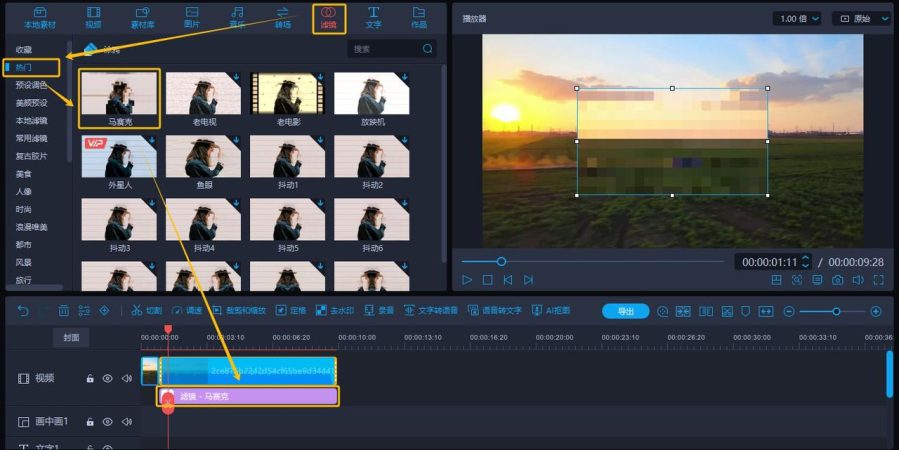Toggle visibility eye on 画中画1 track

(107, 422)
